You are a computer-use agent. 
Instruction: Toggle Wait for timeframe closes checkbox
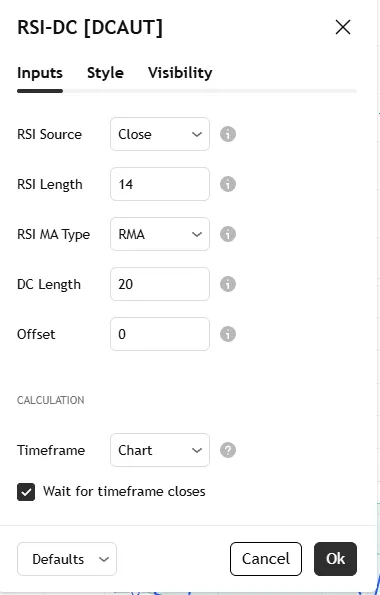pos(26,492)
